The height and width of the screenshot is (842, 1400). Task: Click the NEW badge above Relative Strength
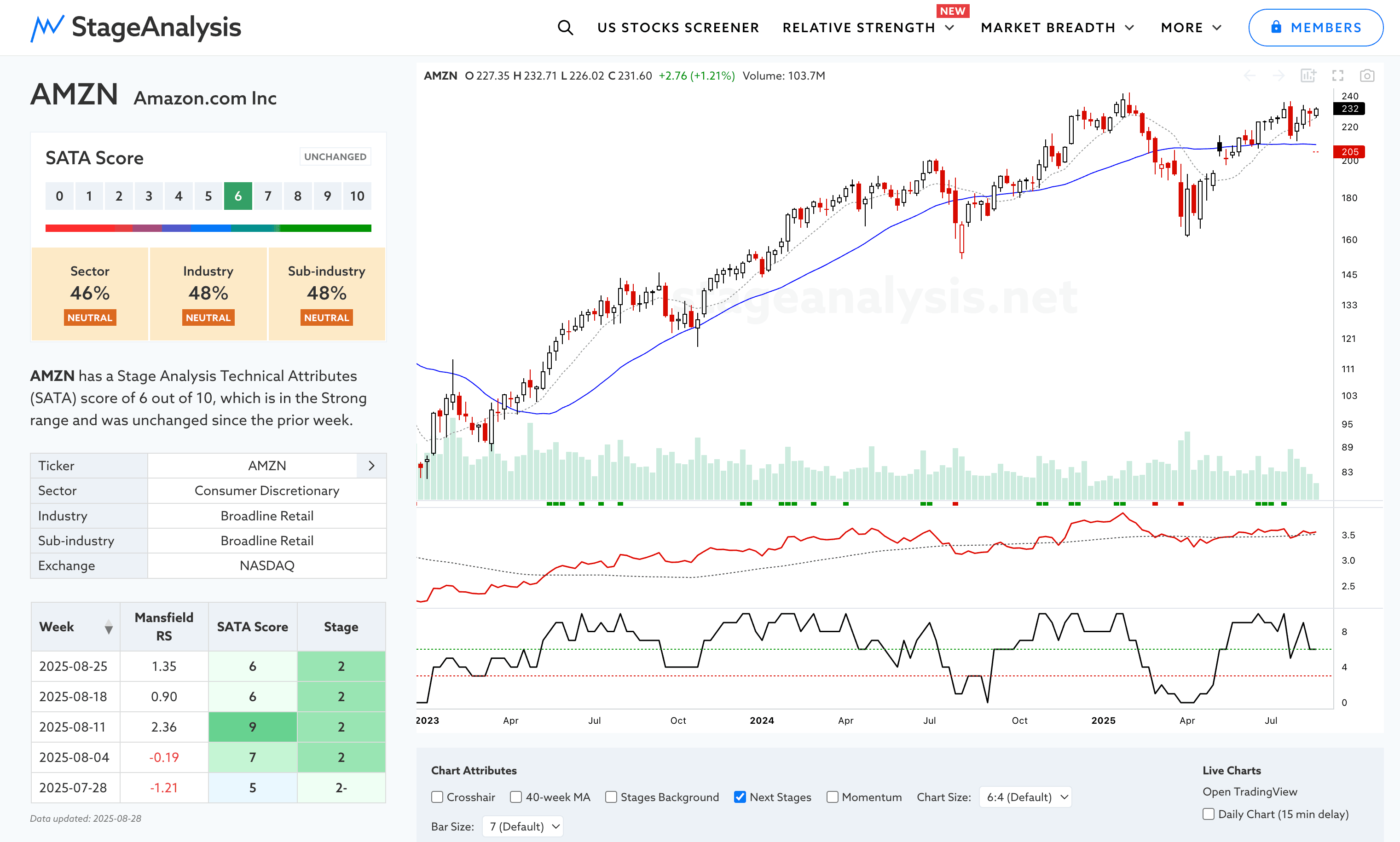(x=952, y=11)
